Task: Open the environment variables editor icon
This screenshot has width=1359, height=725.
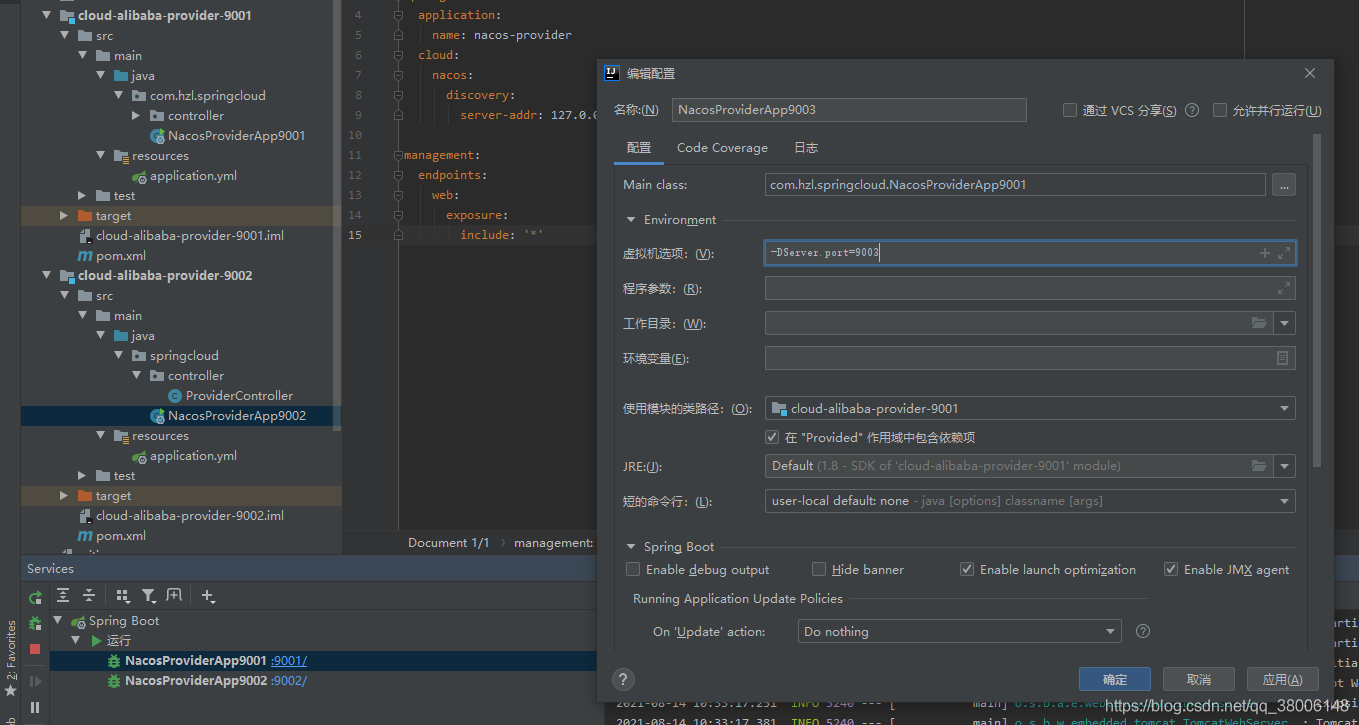Action: (1282, 358)
